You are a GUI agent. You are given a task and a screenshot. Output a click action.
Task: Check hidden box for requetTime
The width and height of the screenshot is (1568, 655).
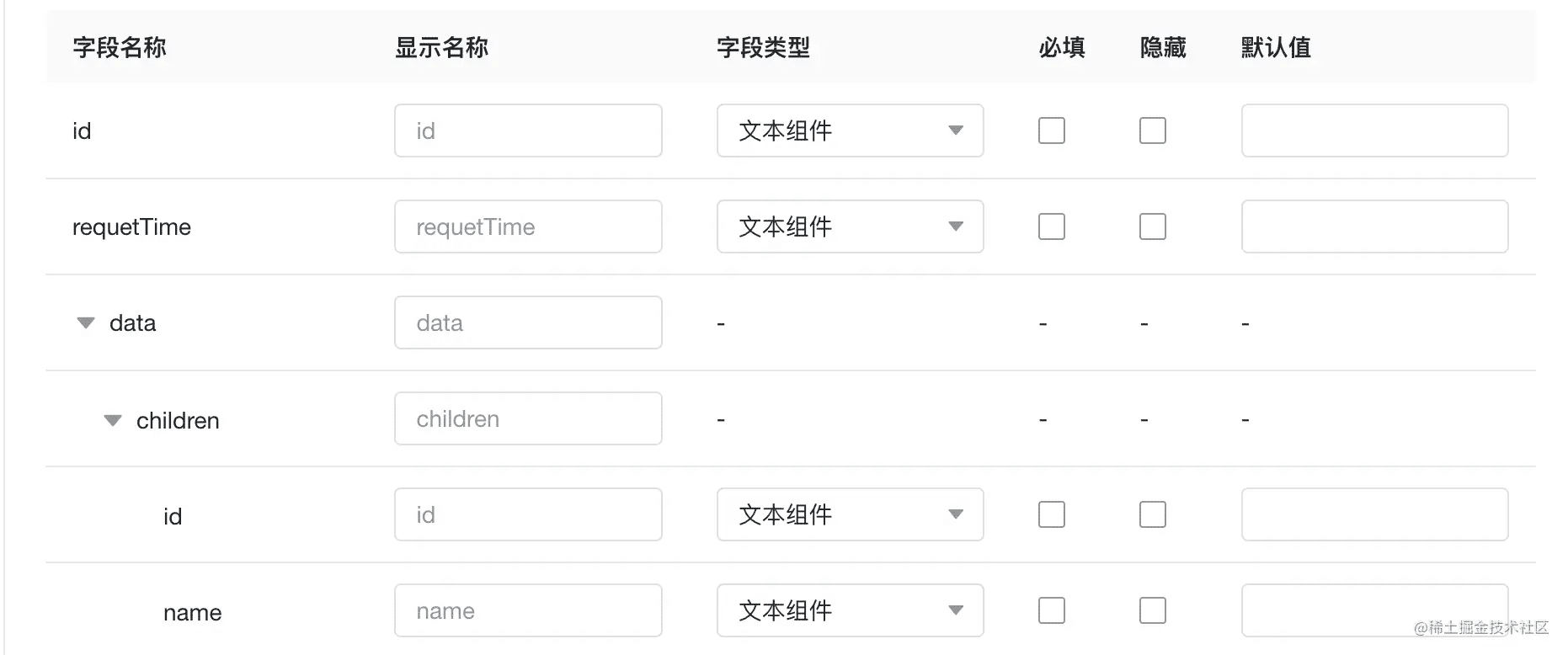1152,226
